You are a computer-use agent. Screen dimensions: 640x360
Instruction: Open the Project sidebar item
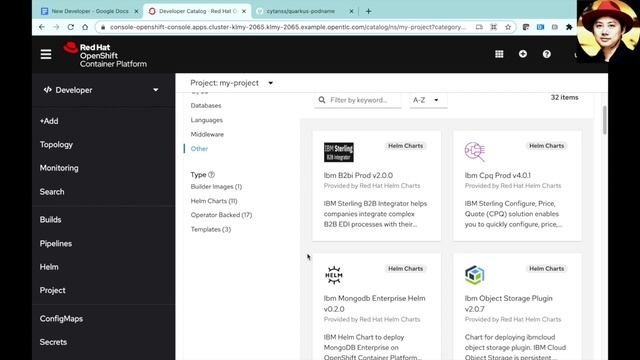point(53,290)
